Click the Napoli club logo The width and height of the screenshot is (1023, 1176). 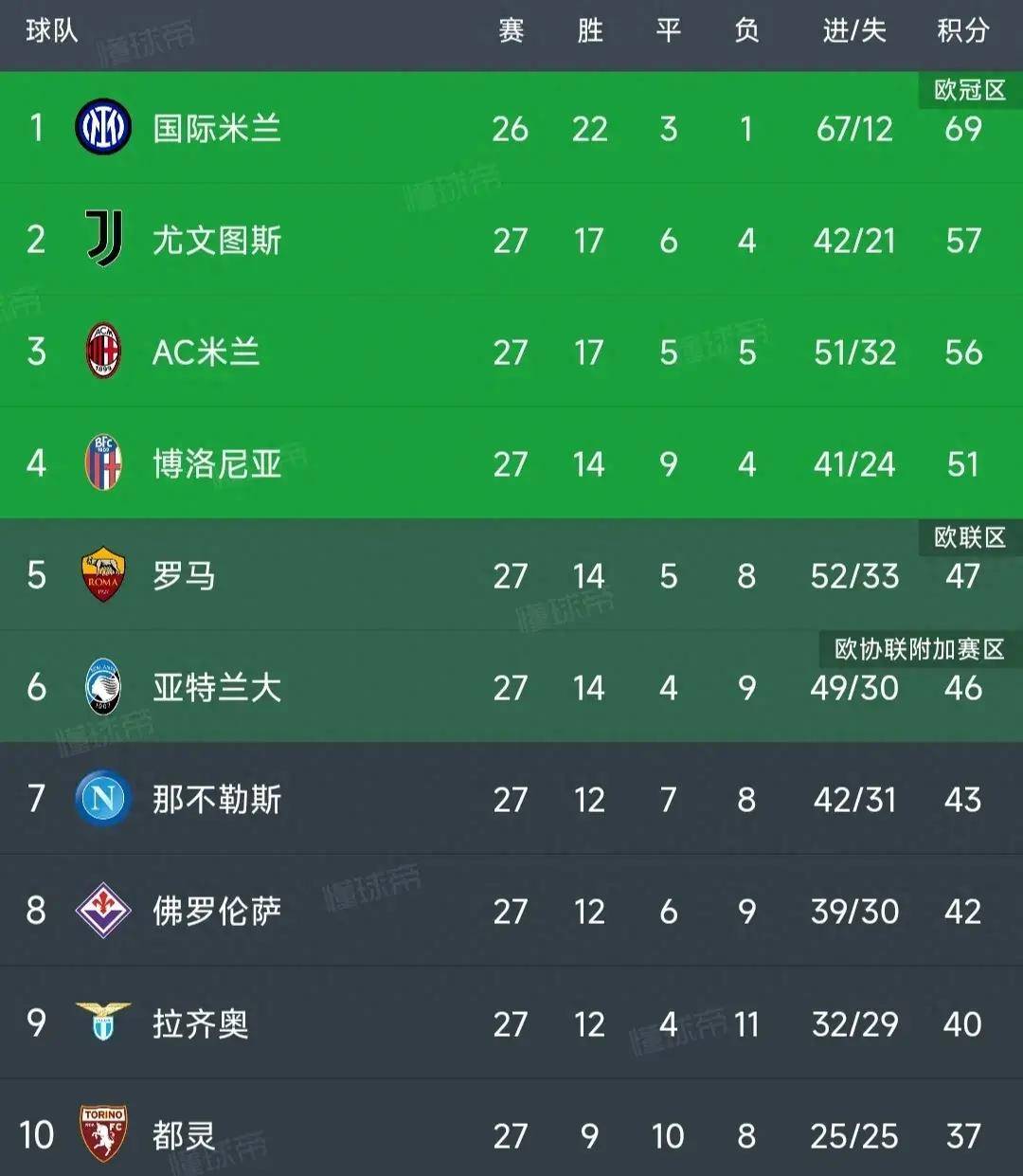103,799
